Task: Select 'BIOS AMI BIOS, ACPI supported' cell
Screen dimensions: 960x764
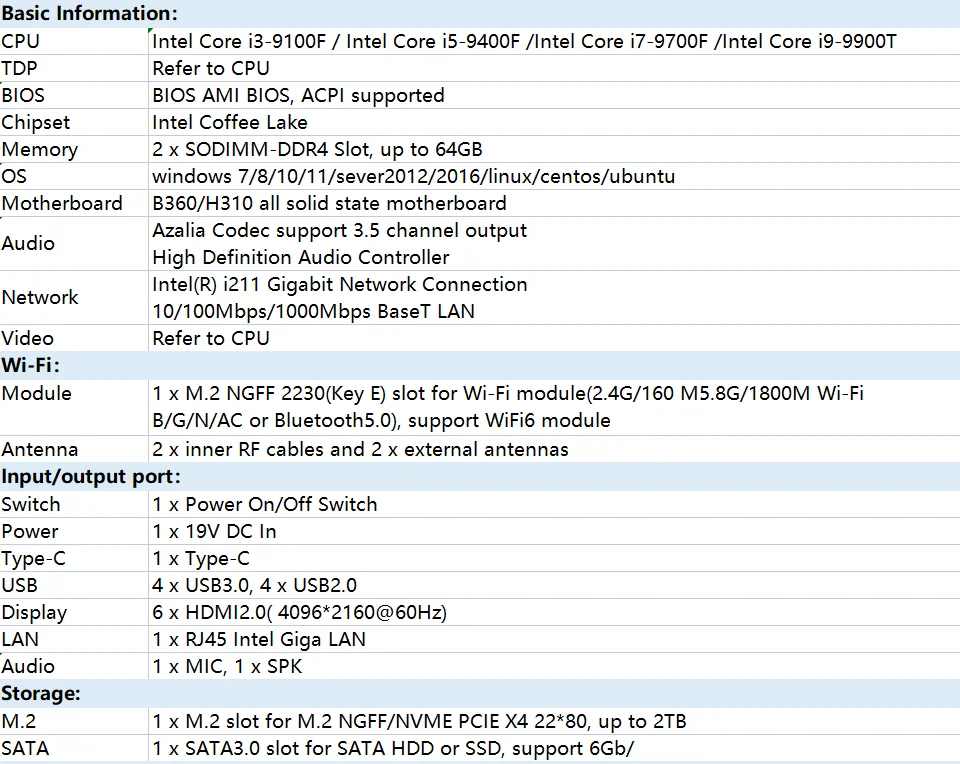Action: (x=554, y=96)
